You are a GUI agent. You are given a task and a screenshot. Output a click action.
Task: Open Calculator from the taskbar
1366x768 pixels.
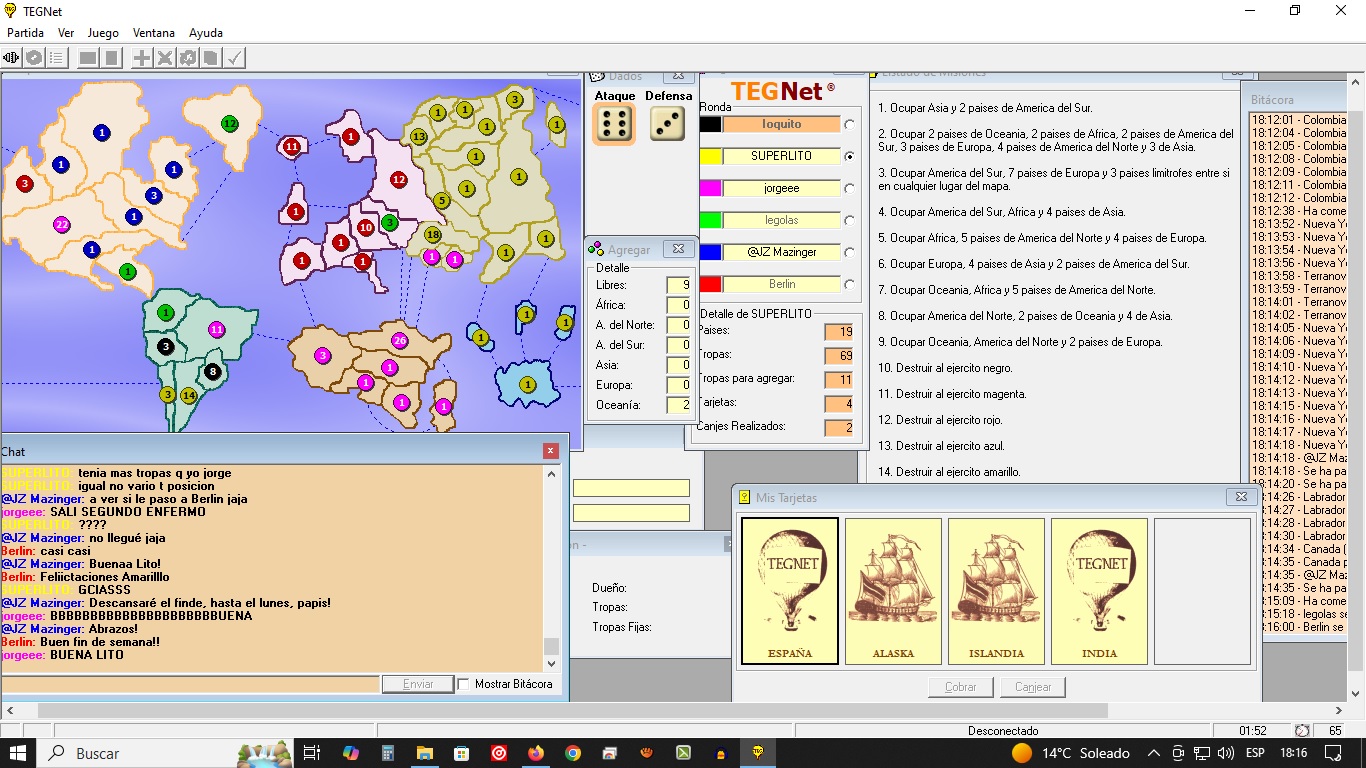tap(387, 753)
